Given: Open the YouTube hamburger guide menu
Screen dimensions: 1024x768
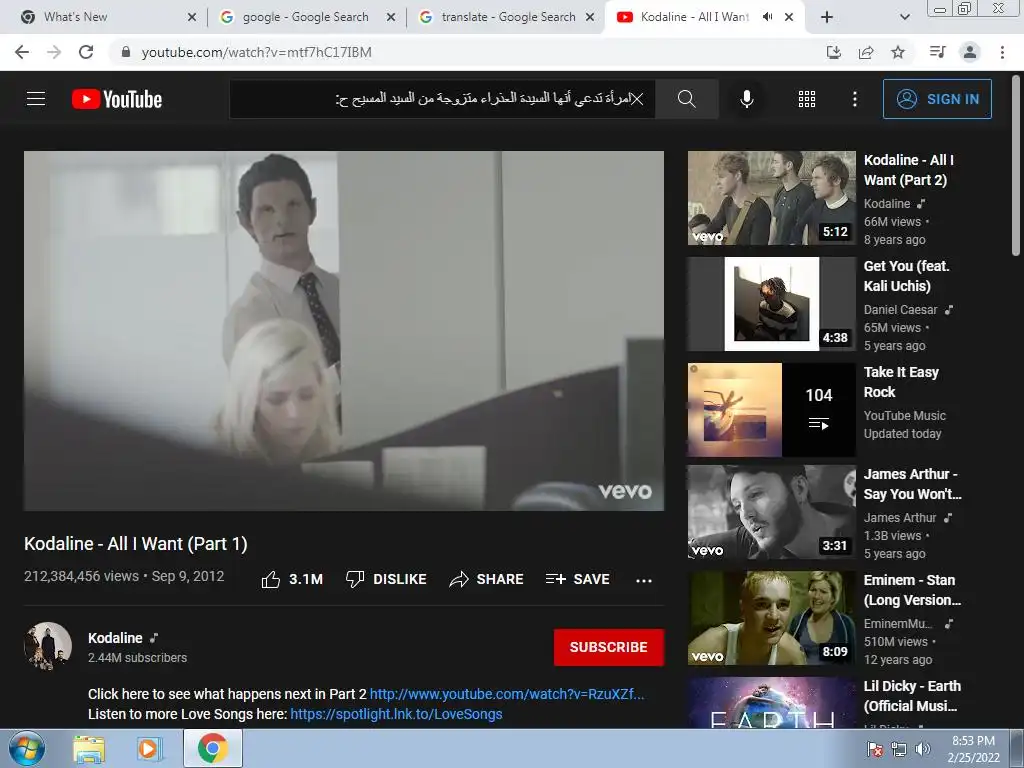Looking at the screenshot, I should (x=36, y=99).
